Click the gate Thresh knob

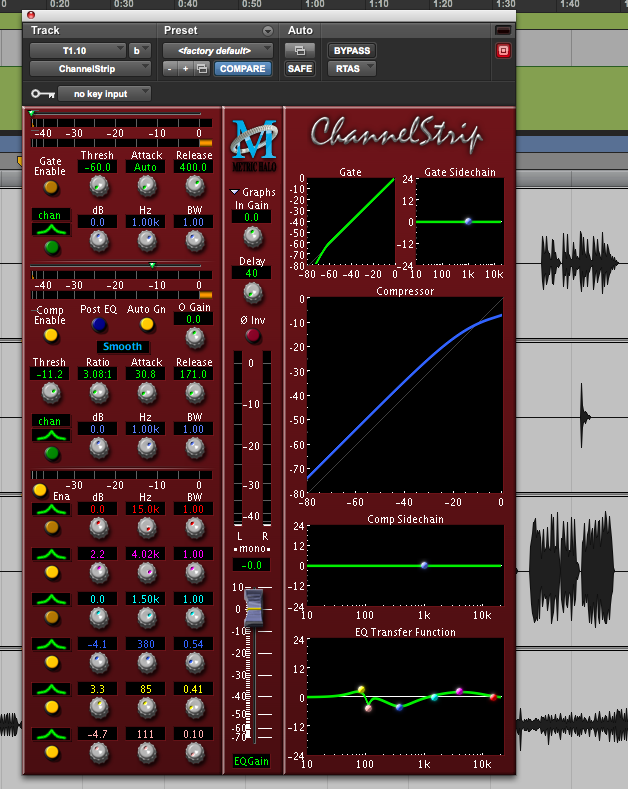point(99,187)
